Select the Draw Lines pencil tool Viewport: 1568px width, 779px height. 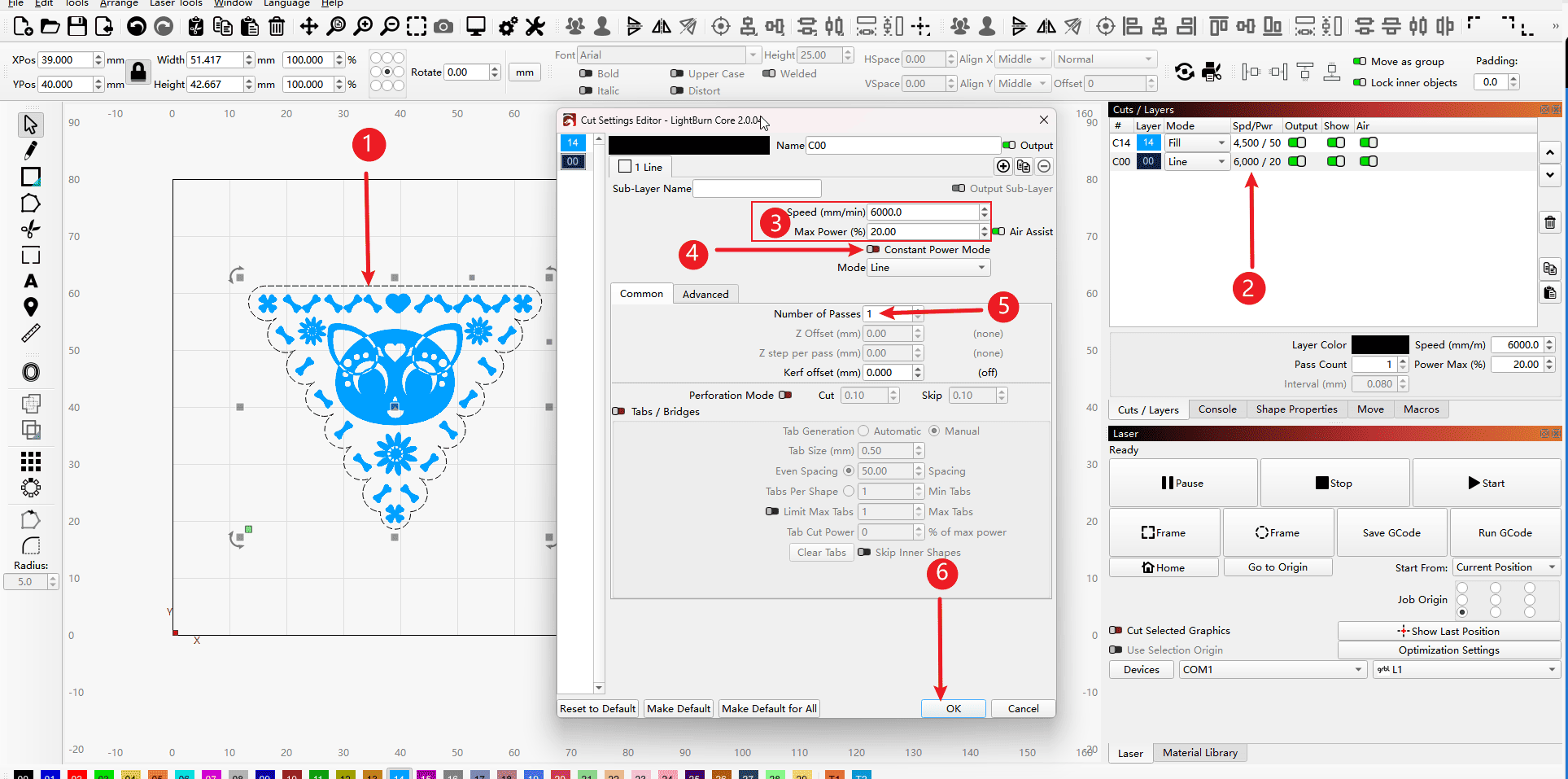30,151
